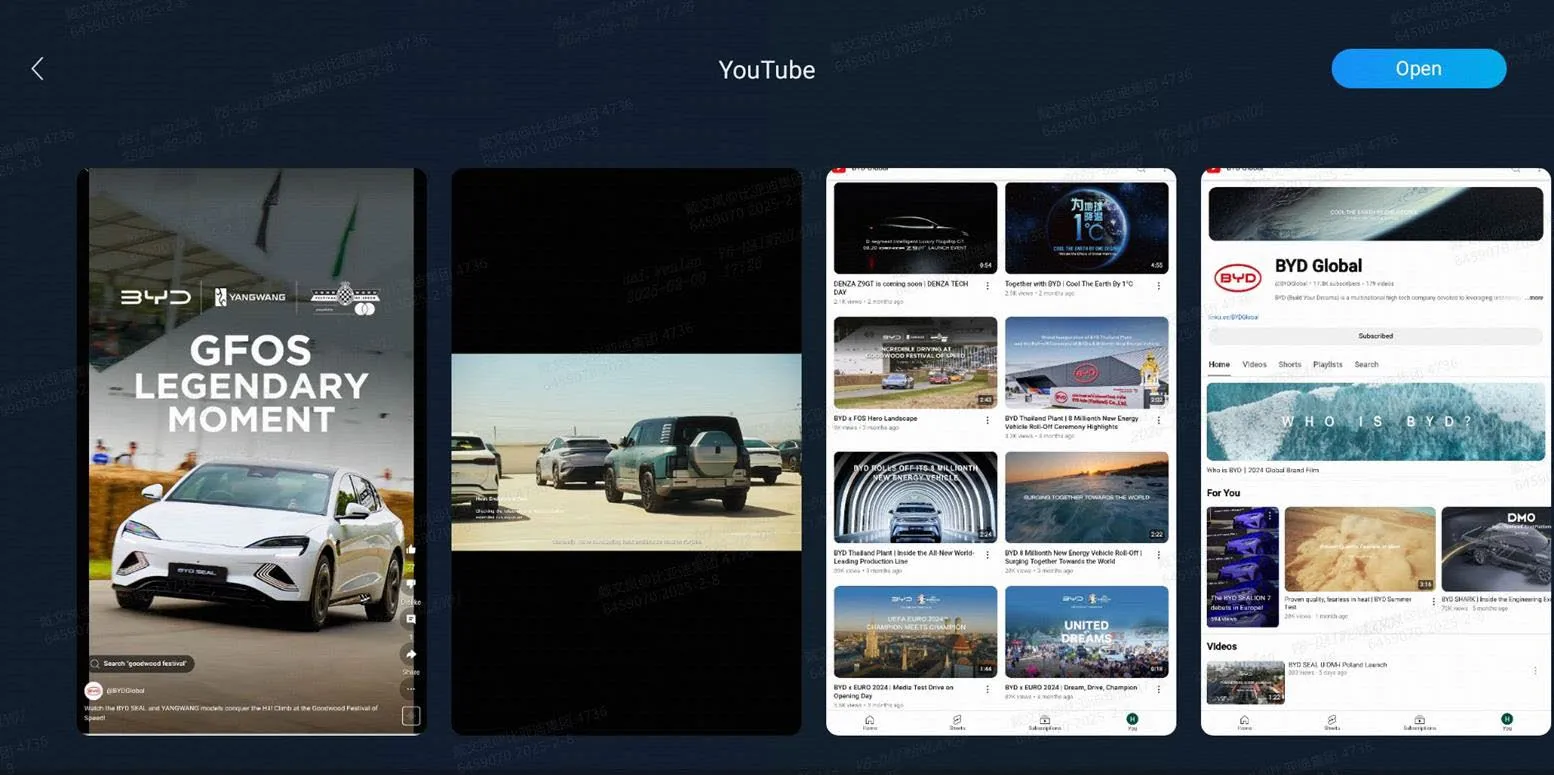Screen dimensions: 1554x775
Task: View the landscape SUV video screenshot
Action: (626, 451)
